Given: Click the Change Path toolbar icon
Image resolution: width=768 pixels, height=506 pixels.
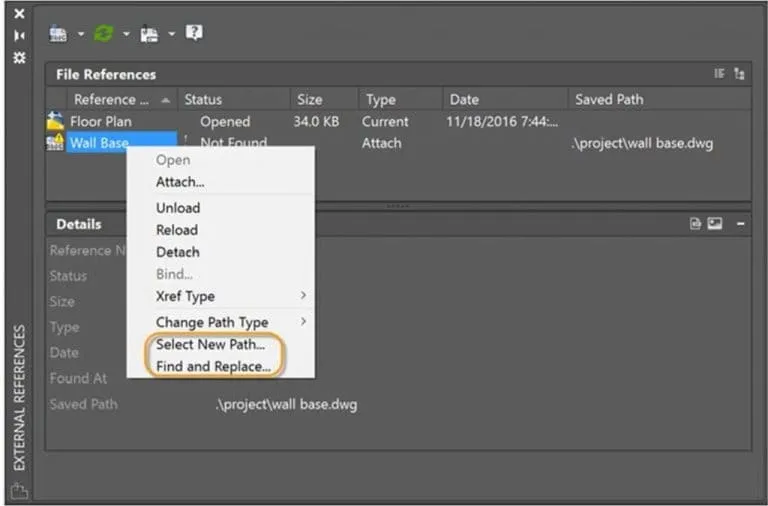Looking at the screenshot, I should 149,34.
